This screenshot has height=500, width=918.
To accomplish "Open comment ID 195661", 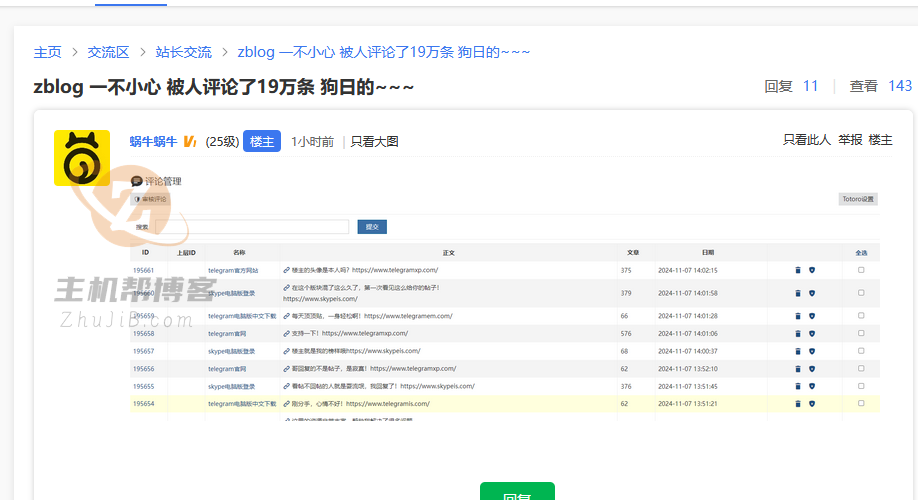I will (143, 270).
